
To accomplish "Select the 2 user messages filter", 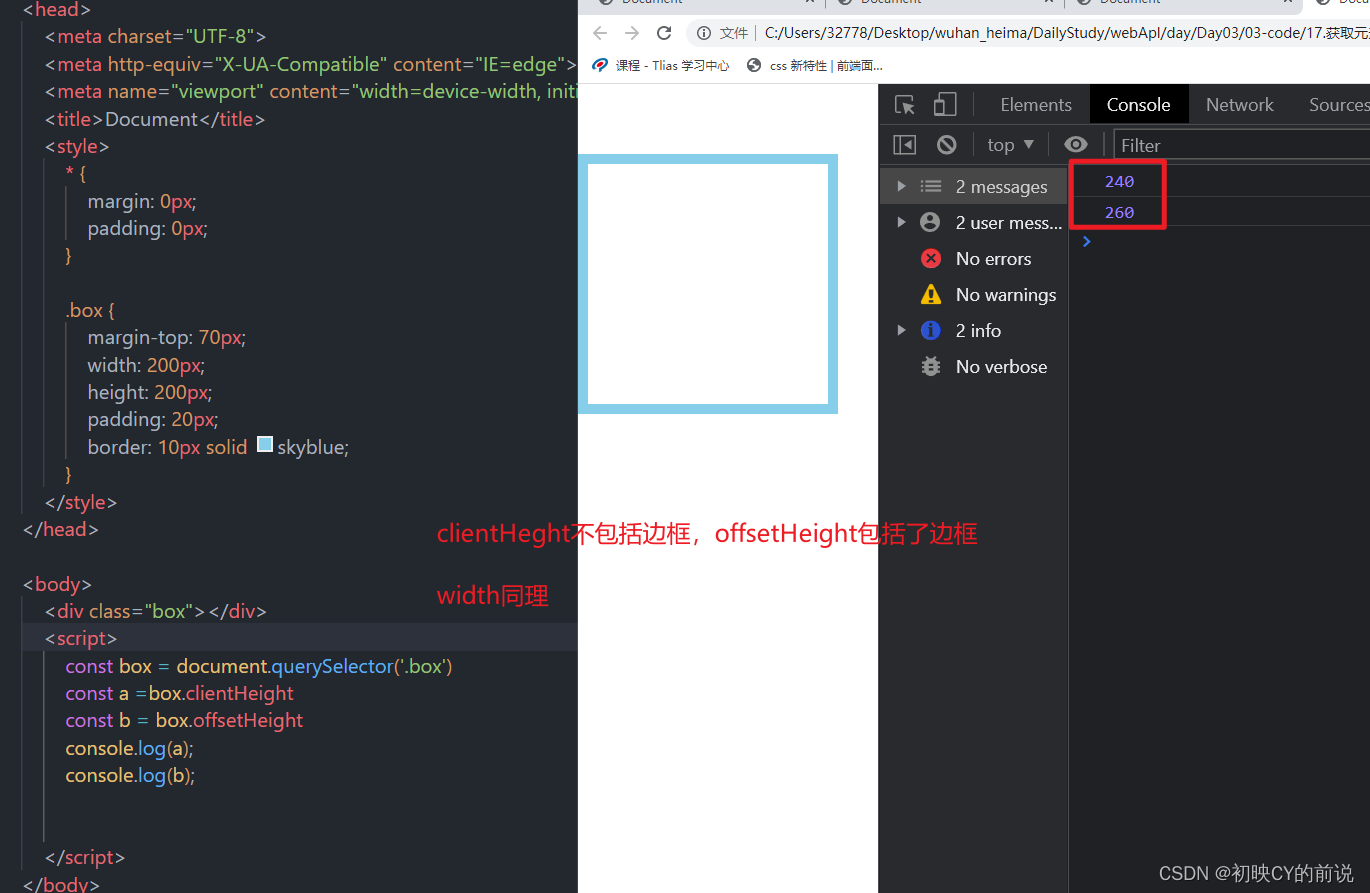I will (x=1008, y=222).
